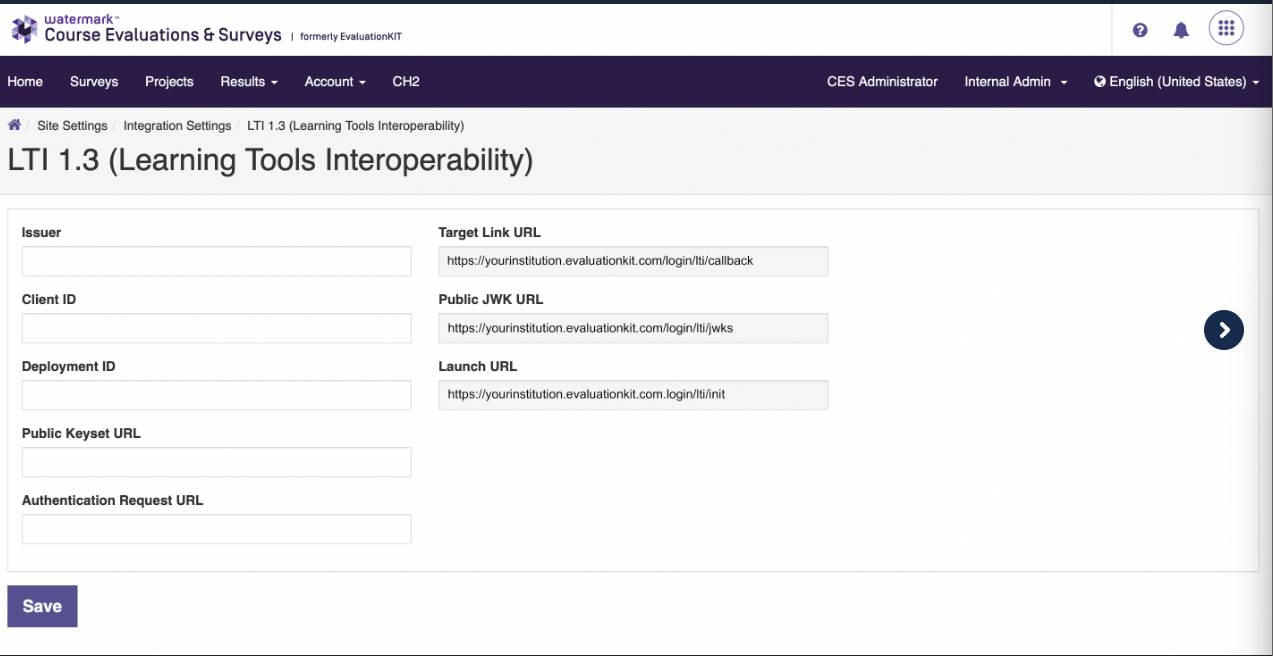Screen dimensions: 1273x656
Task: Click the Authentication Request URL label
Action: [112, 500]
